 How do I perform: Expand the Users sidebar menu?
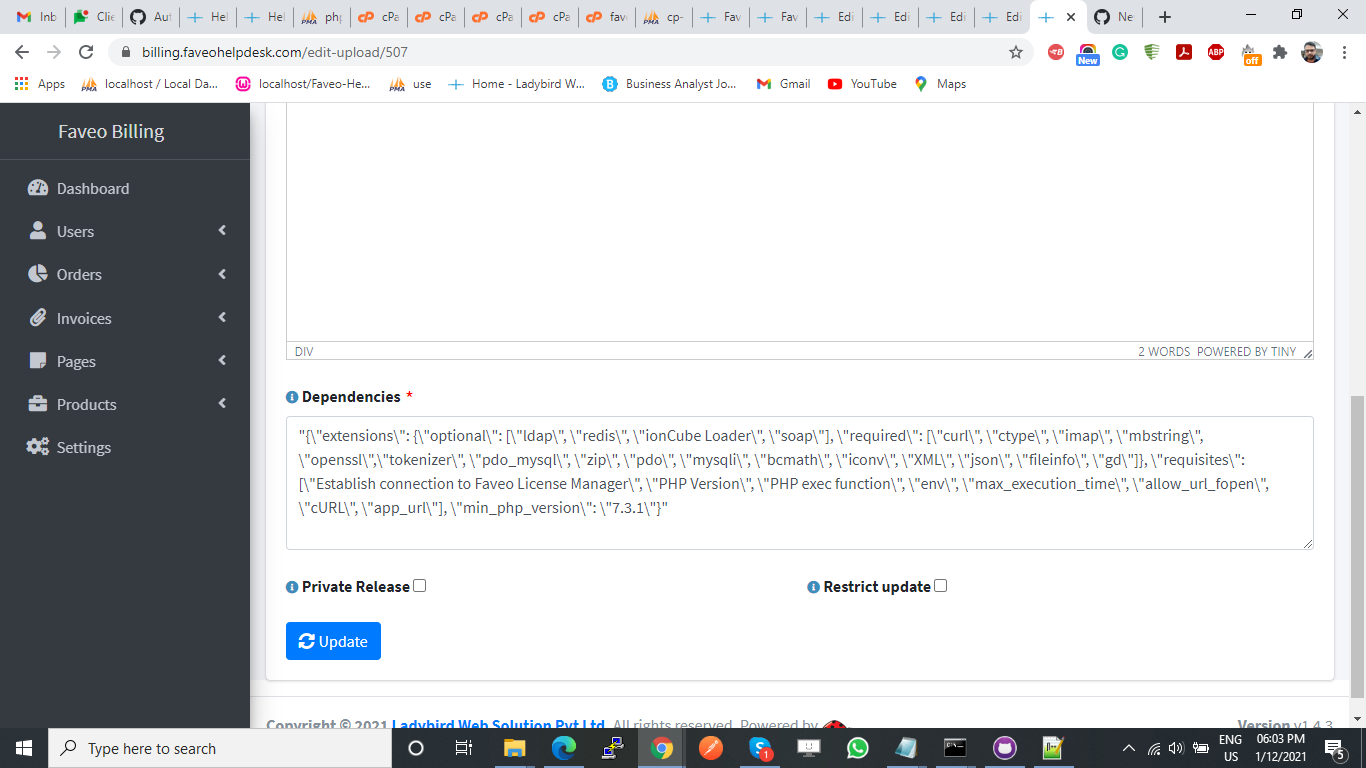tap(224, 231)
